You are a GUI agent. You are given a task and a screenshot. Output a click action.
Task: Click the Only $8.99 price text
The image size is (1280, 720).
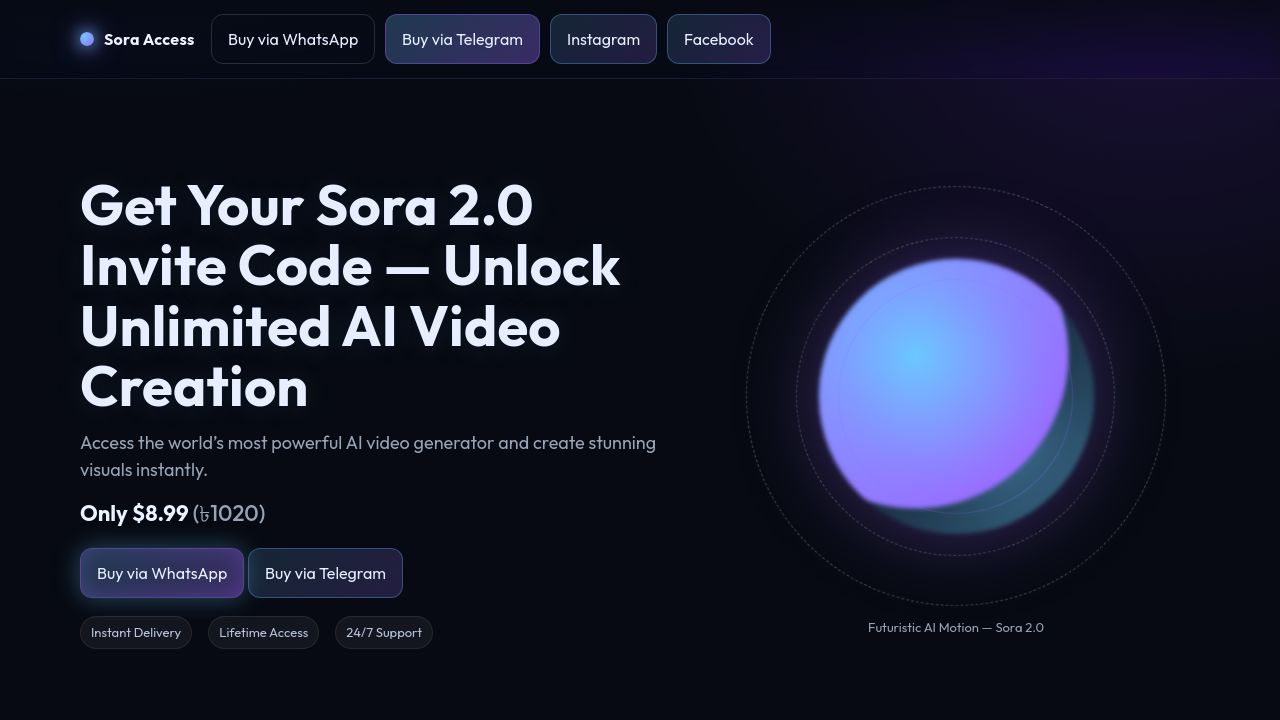click(x=134, y=513)
